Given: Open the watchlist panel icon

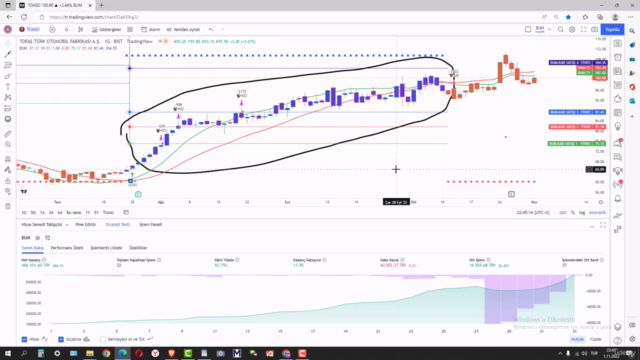Looking at the screenshot, I should click(x=618, y=44).
